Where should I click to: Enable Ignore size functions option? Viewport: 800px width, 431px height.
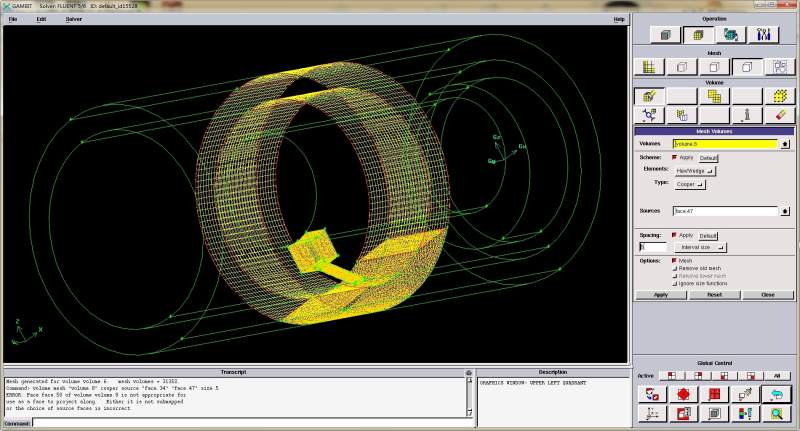coord(674,283)
